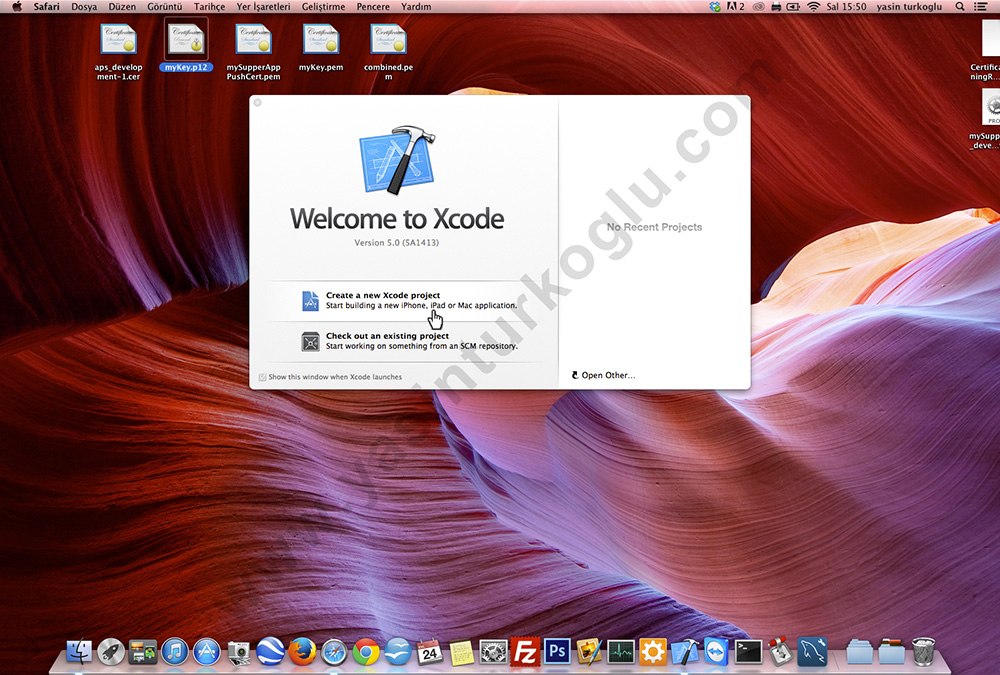Open the orange gear app in dock

(x=653, y=651)
